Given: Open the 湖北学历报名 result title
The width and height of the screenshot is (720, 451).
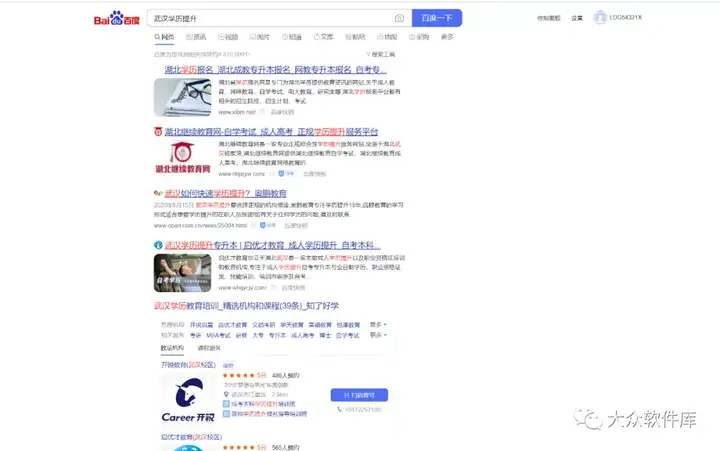Looking at the screenshot, I should 276,70.
